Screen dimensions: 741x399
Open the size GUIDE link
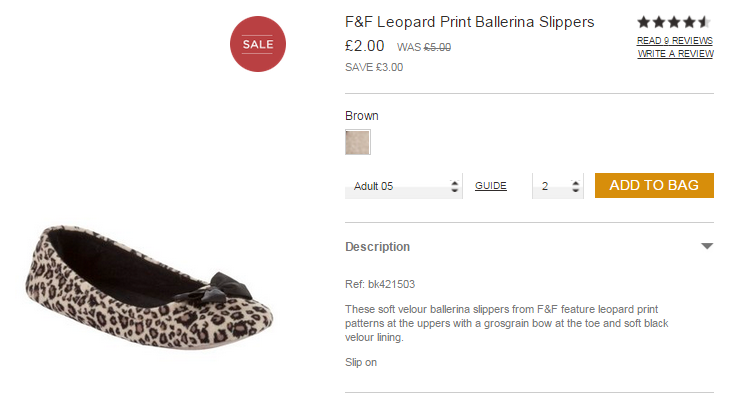491,186
